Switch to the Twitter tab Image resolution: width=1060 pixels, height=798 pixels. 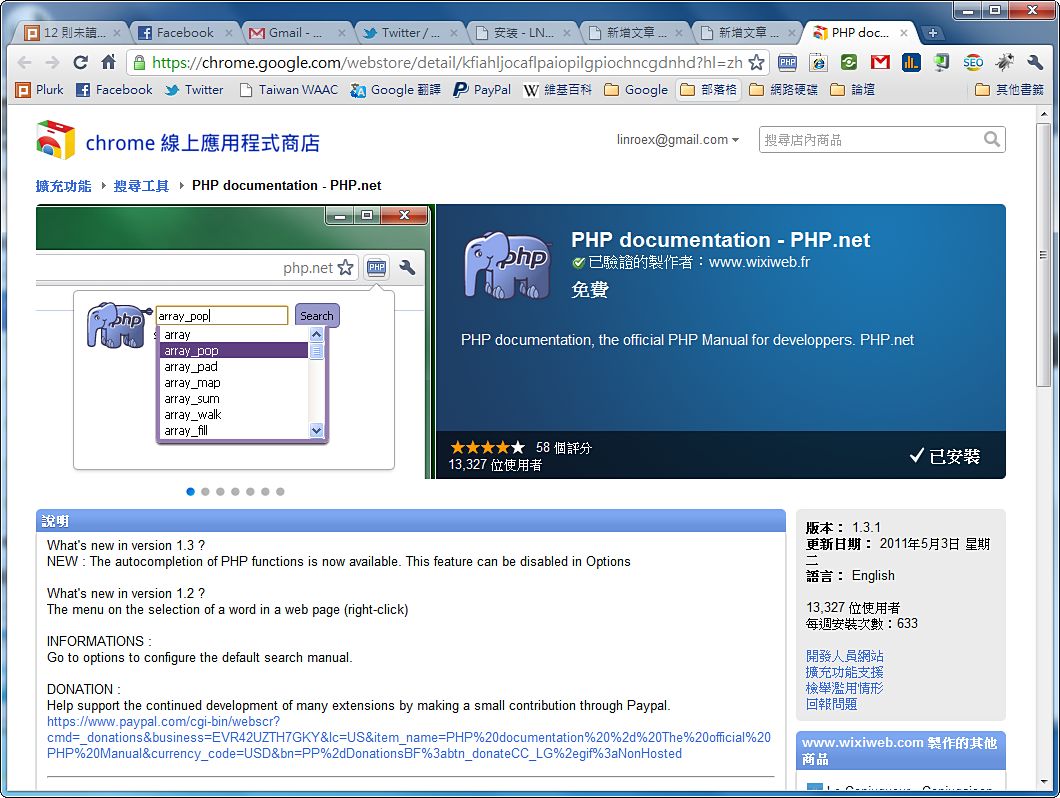click(x=408, y=32)
